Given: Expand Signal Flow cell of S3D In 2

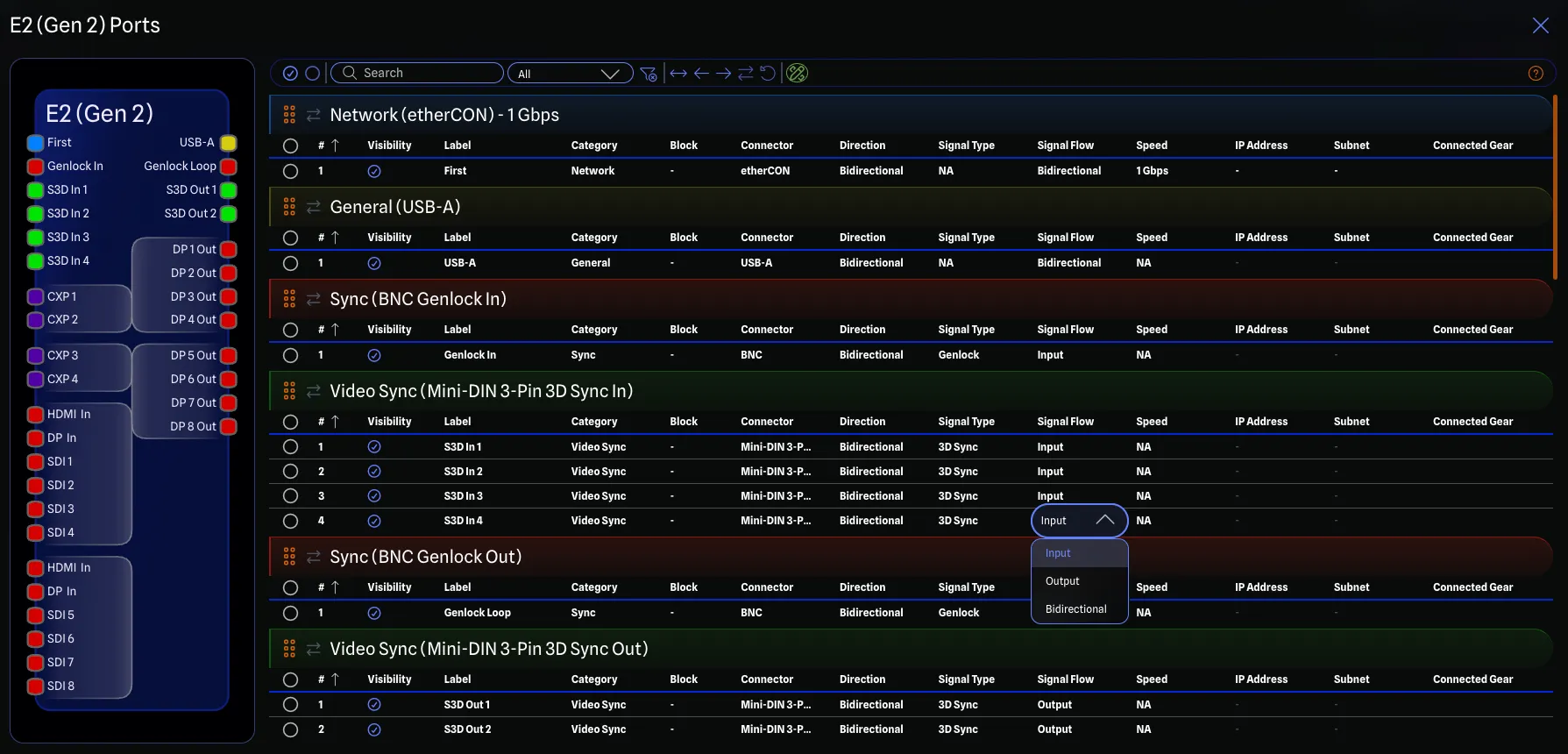Looking at the screenshot, I should [x=1050, y=472].
